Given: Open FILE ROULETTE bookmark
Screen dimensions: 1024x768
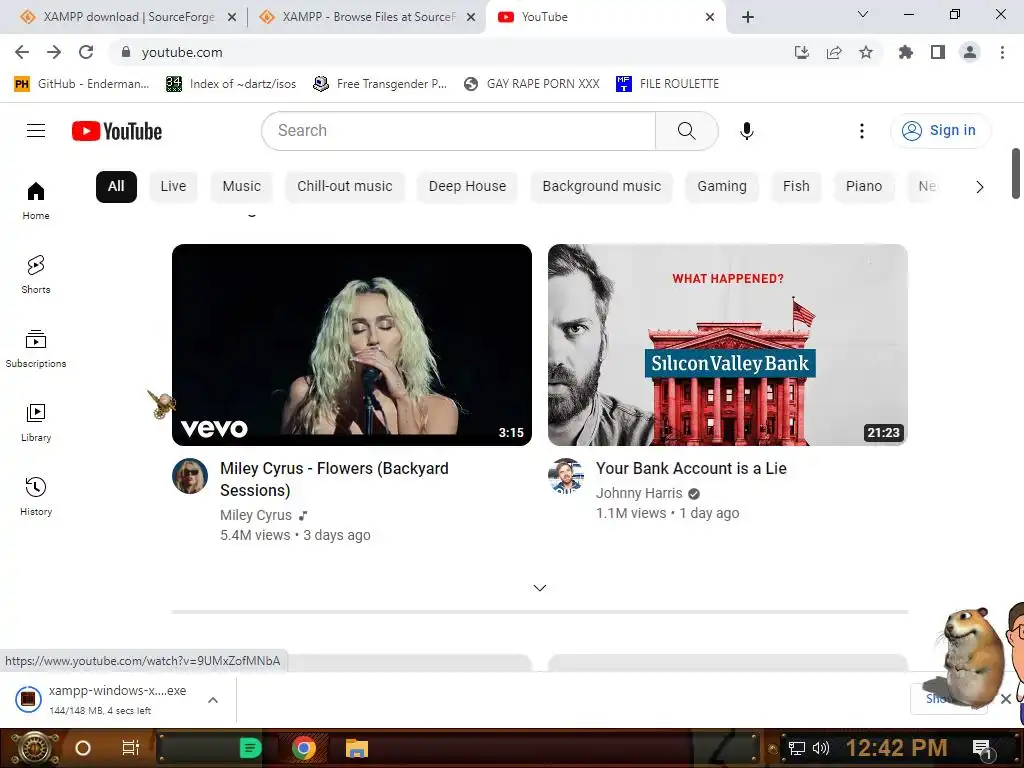Looking at the screenshot, I should click(x=667, y=84).
